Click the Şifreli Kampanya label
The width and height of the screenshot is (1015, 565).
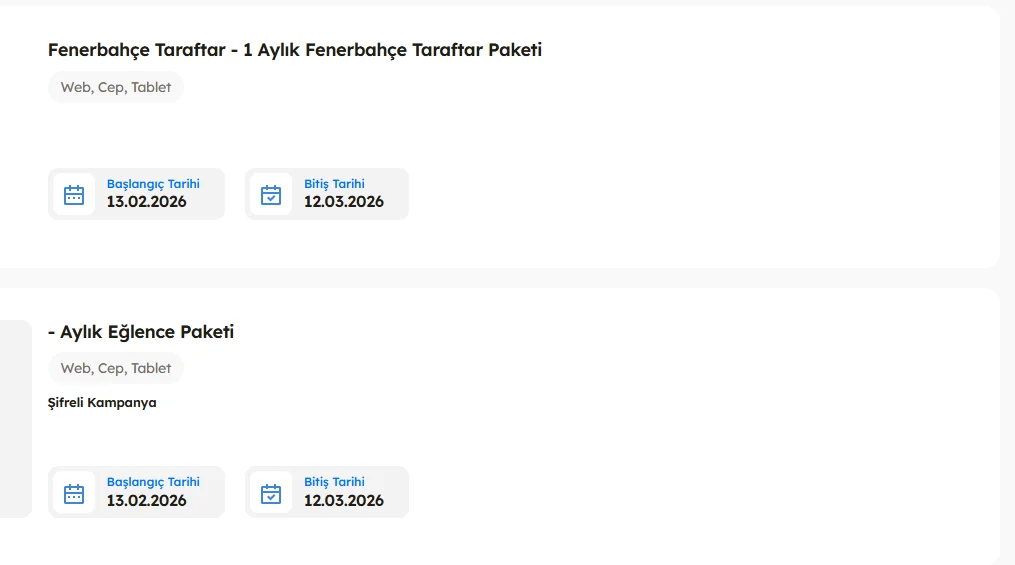point(102,403)
